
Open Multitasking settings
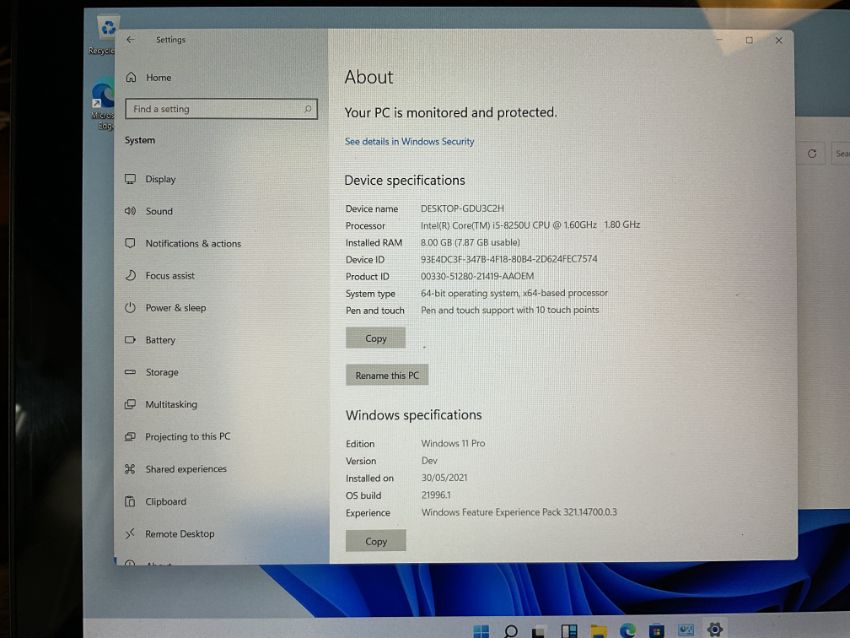[x=171, y=404]
